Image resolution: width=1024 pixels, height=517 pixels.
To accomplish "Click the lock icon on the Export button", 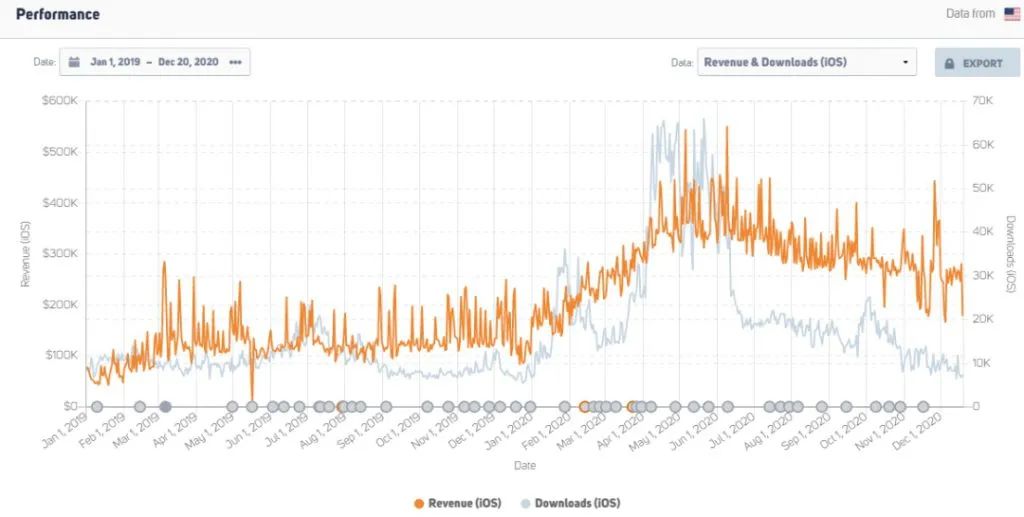I will [949, 63].
